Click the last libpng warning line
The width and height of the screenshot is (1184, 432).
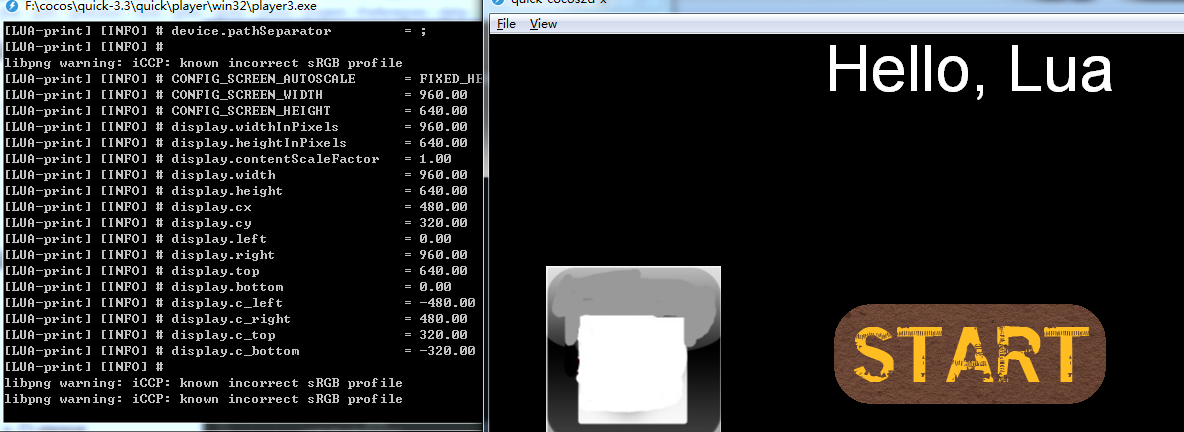click(x=203, y=399)
